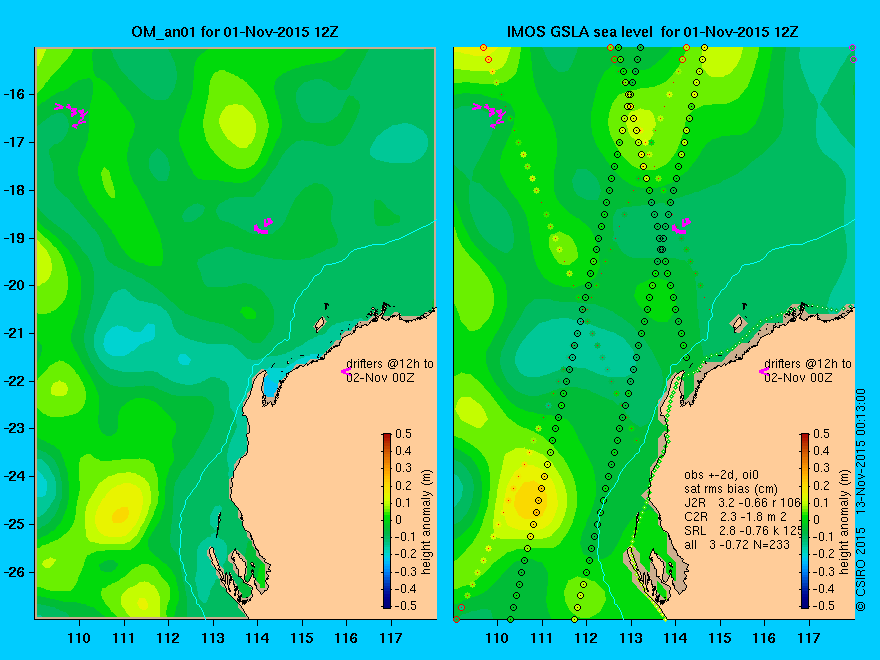Click the 0.2 tick on right colorbar
Image resolution: width=880 pixels, height=660 pixels.
tap(821, 485)
